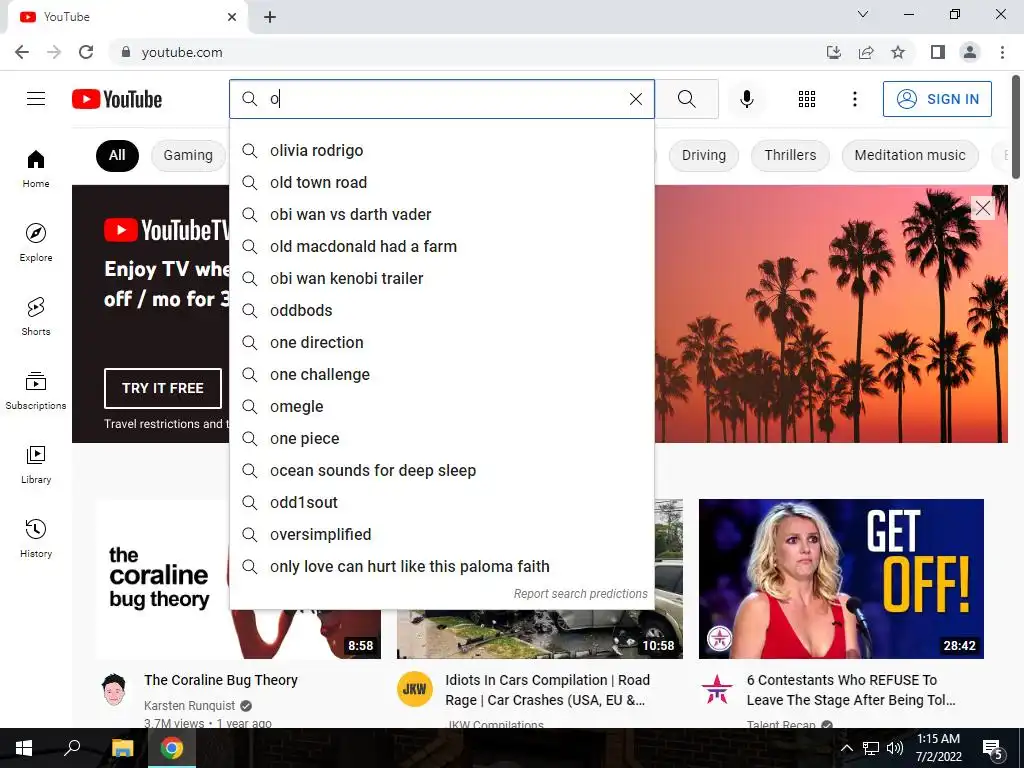Open the tab search chevron dropdown
This screenshot has width=1024, height=768.
(863, 14)
